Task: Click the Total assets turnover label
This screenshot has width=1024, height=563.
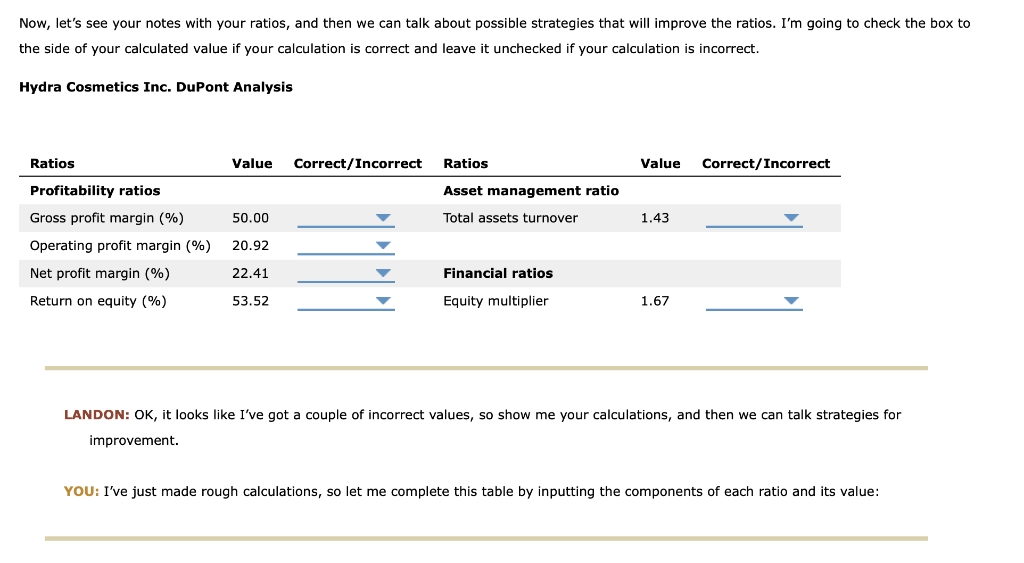Action: coord(511,218)
